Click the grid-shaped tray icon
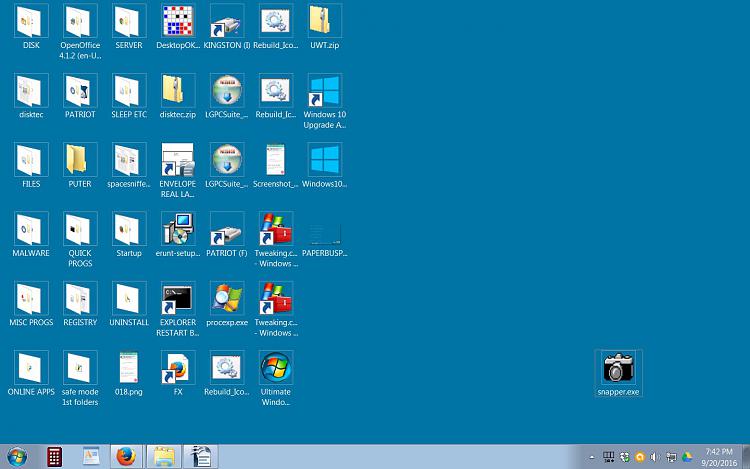The width and height of the screenshot is (750, 469). 608,457
